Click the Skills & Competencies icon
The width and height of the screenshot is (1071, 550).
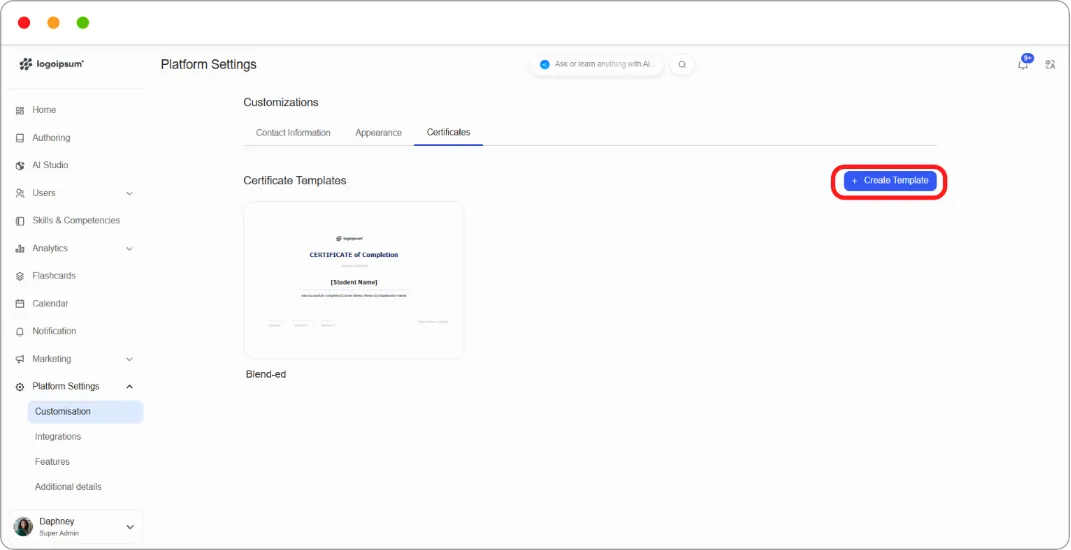click(20, 221)
